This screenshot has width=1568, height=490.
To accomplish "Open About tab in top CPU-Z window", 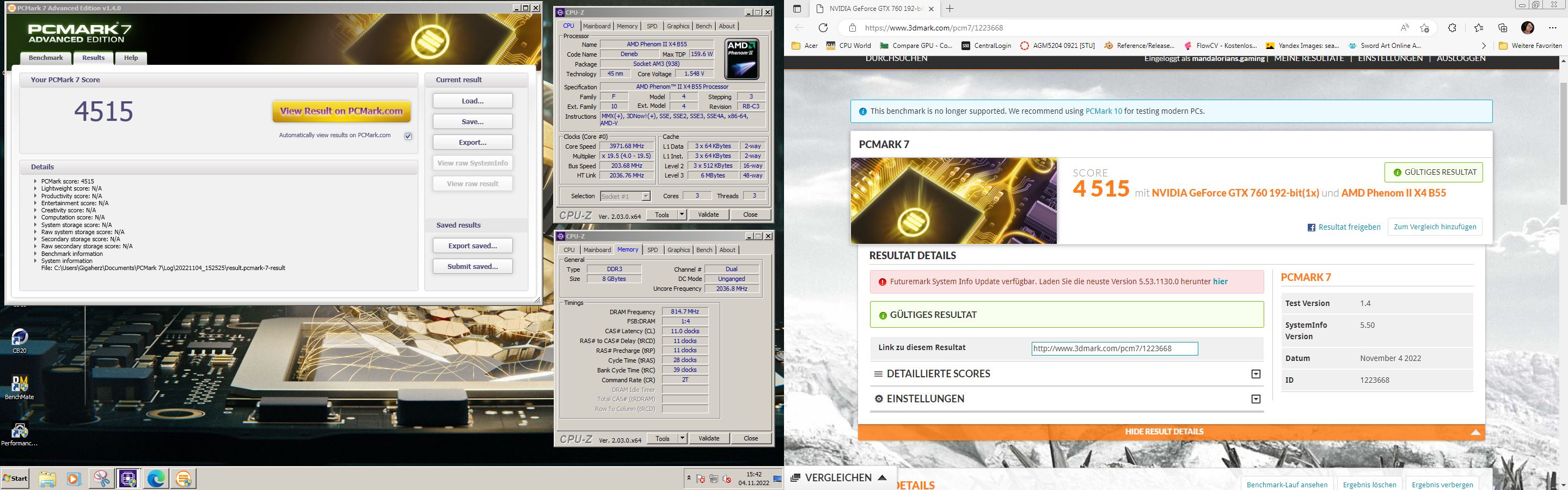I will pyautogui.click(x=727, y=26).
